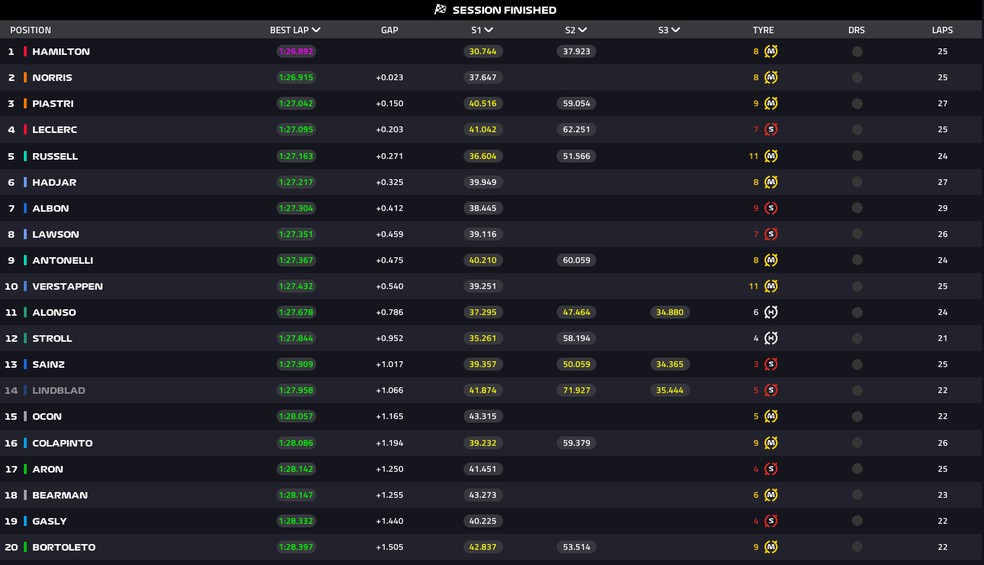
Task: Click the Gap column header
Action: 389,30
